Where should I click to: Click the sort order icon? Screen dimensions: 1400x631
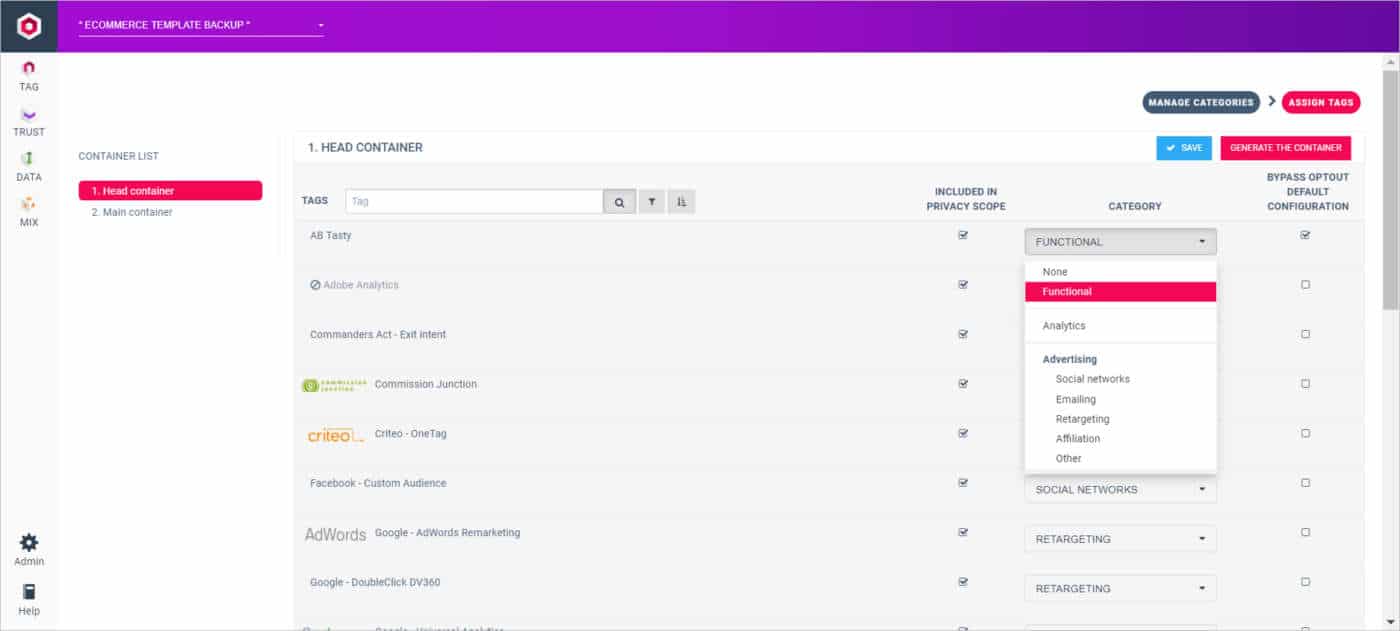pos(681,202)
